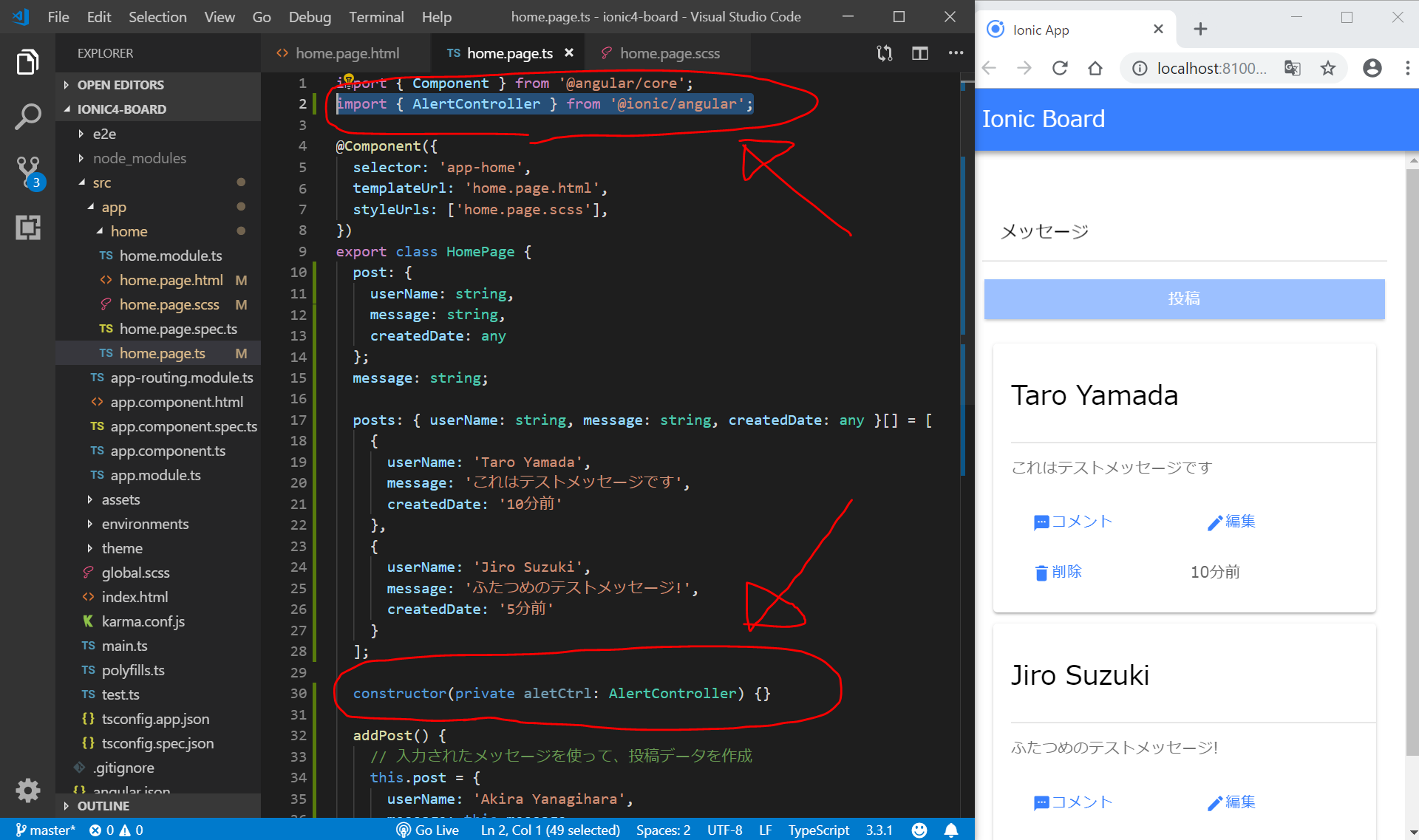Open Source Control view with badge

[28, 171]
